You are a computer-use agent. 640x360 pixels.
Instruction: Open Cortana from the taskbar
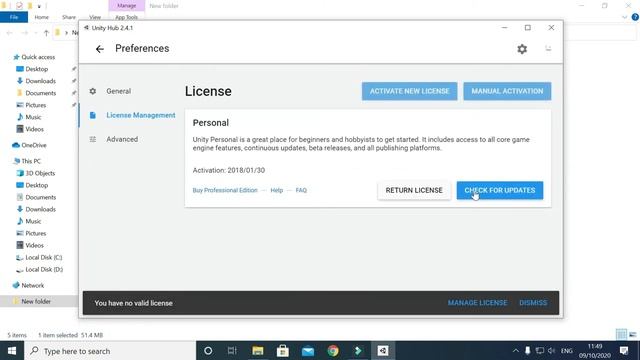pos(208,351)
